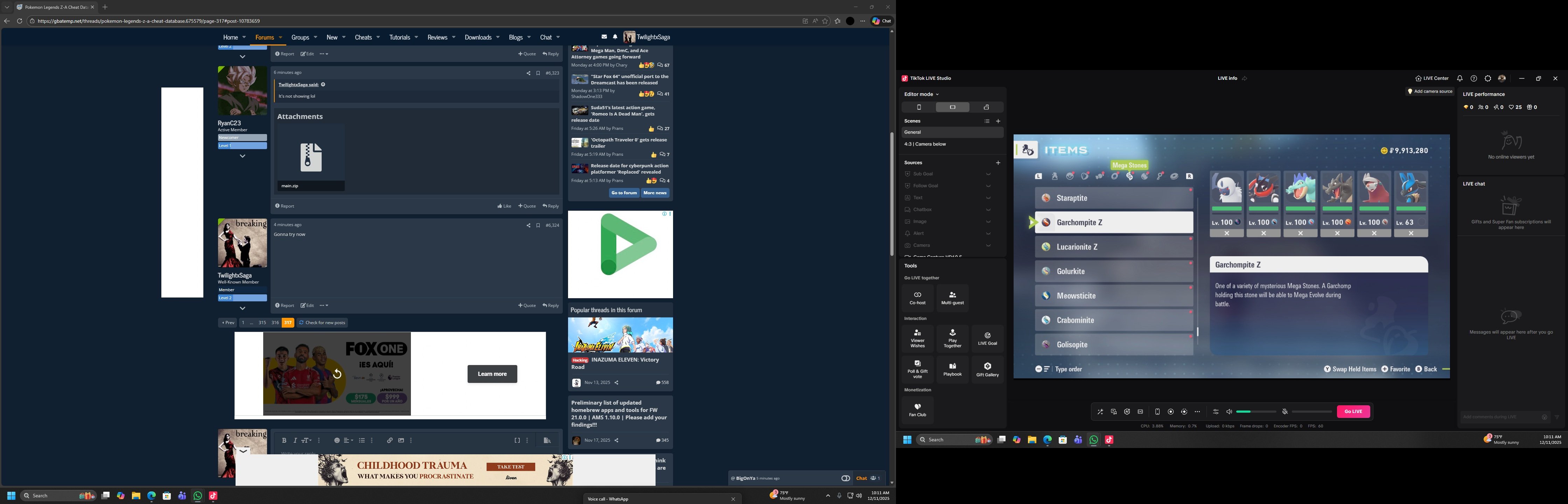Adjust the speaker volume slider
Image resolution: width=1568 pixels, height=504 pixels.
click(1256, 412)
